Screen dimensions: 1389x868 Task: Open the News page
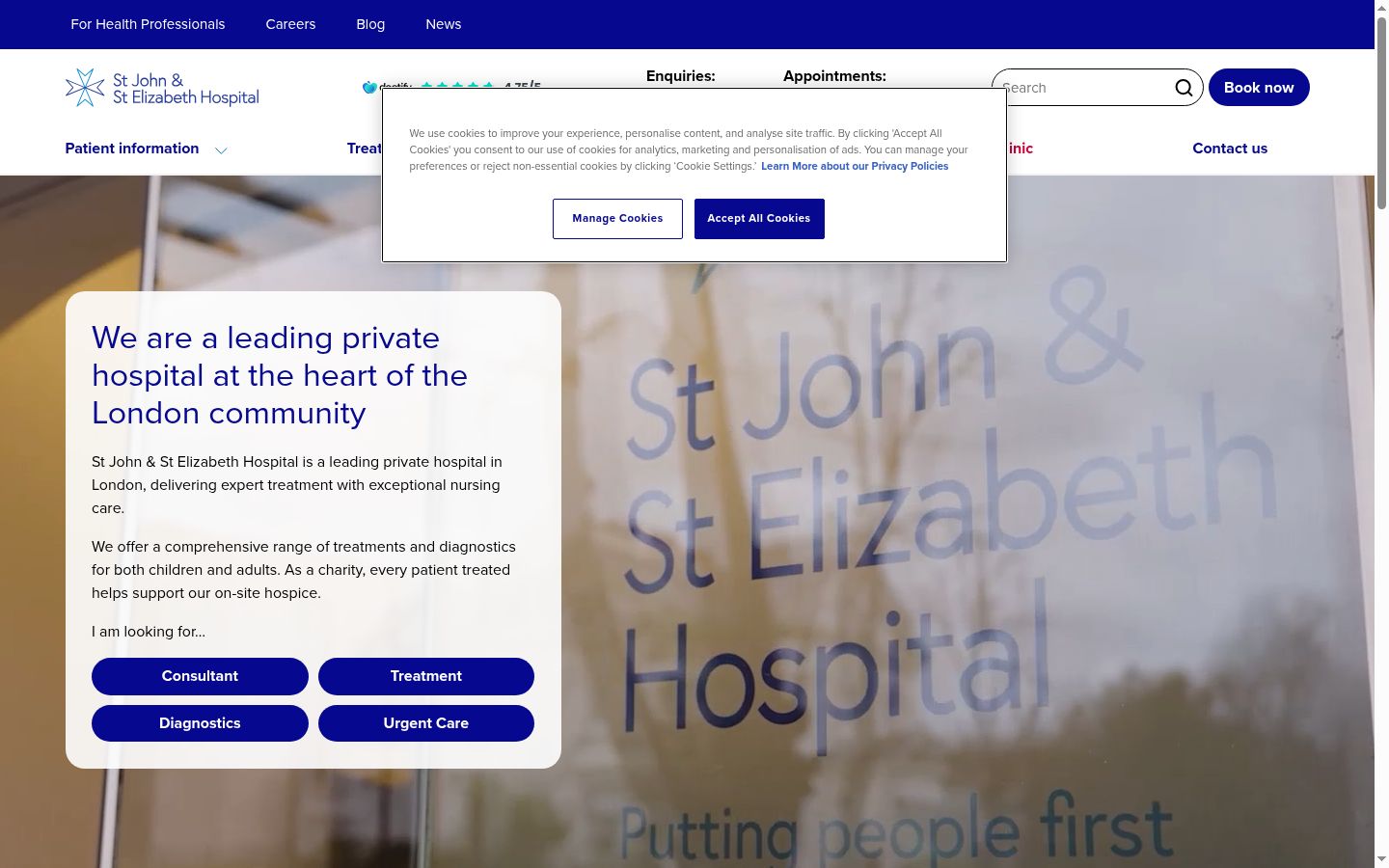[444, 24]
